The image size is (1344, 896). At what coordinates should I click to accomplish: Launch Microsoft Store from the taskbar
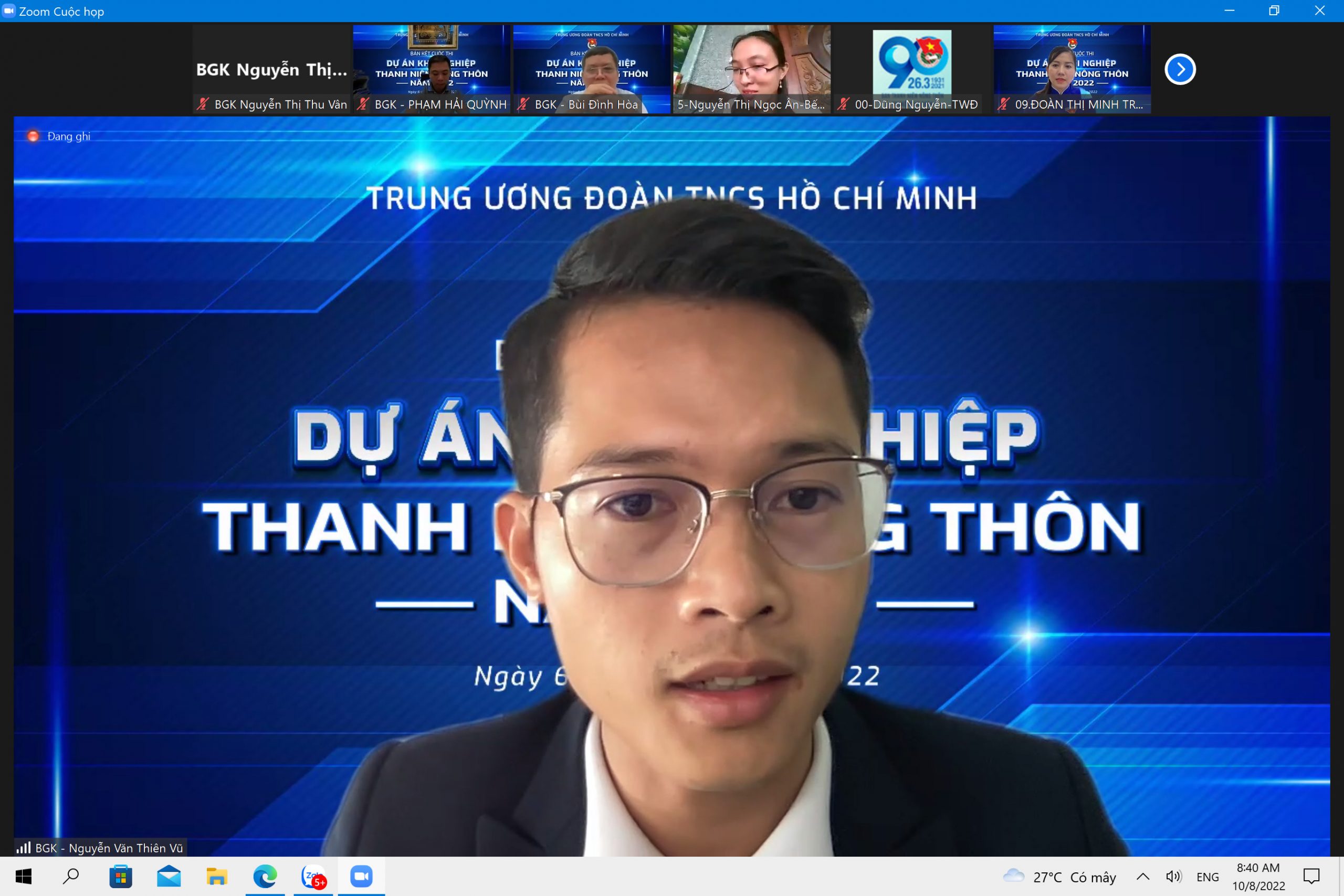point(121,876)
